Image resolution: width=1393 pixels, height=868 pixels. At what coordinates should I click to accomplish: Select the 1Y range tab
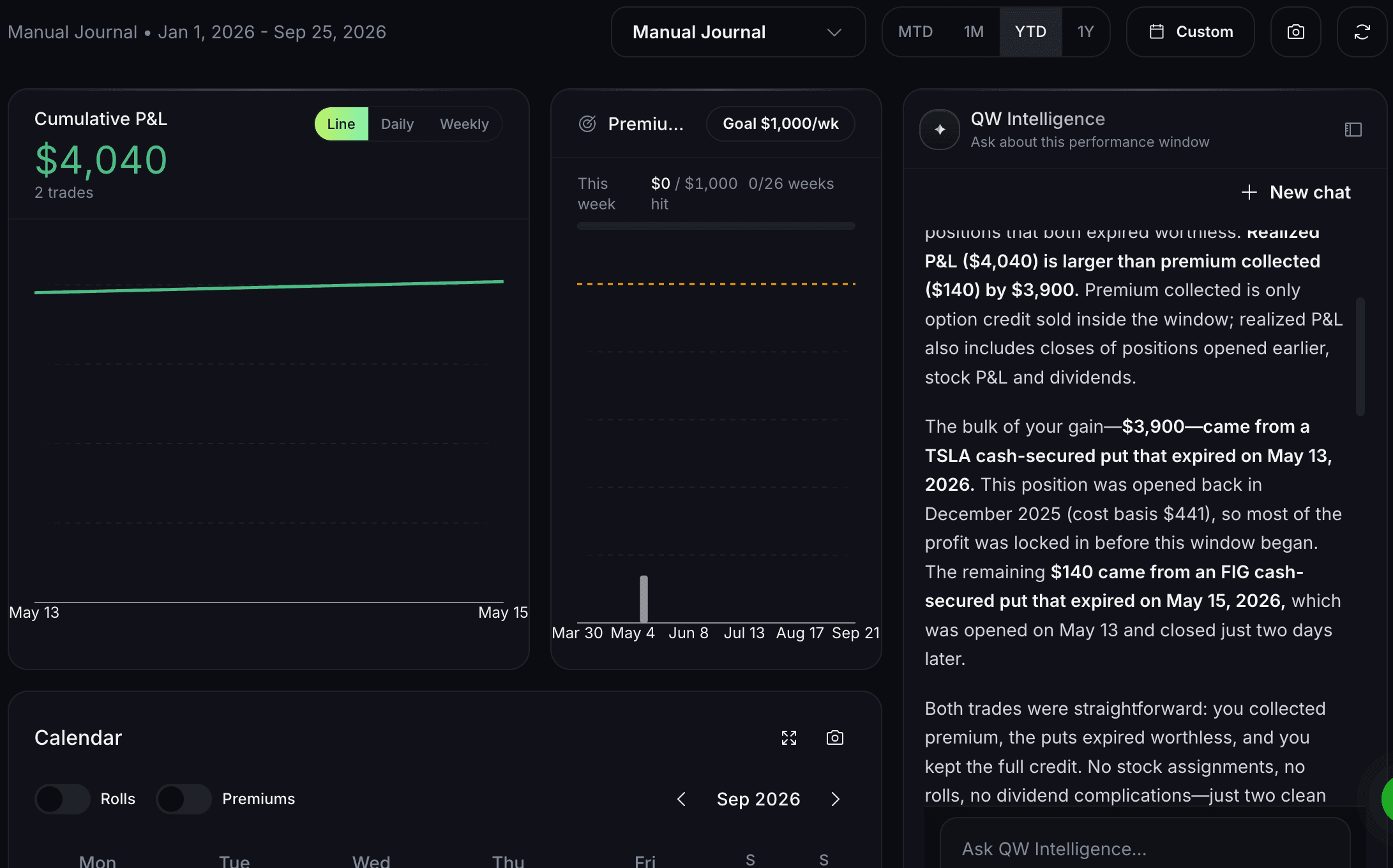(x=1085, y=32)
